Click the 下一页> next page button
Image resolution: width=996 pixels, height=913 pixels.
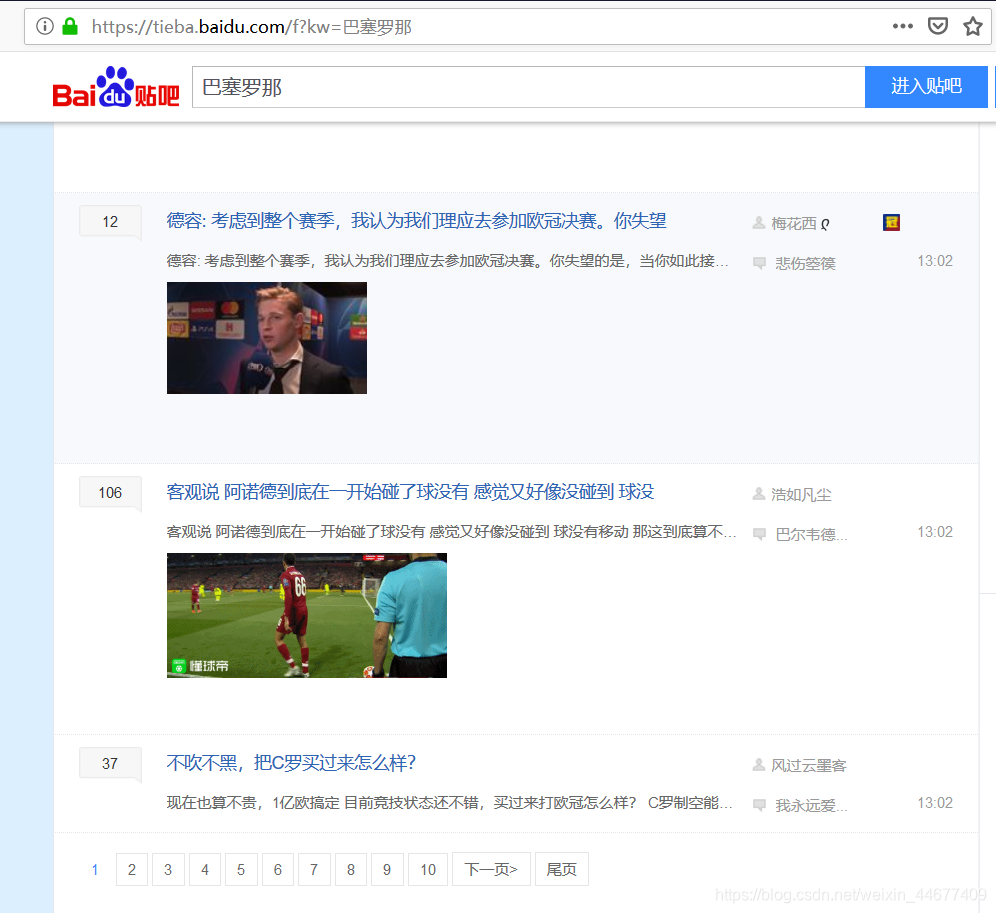(x=491, y=869)
